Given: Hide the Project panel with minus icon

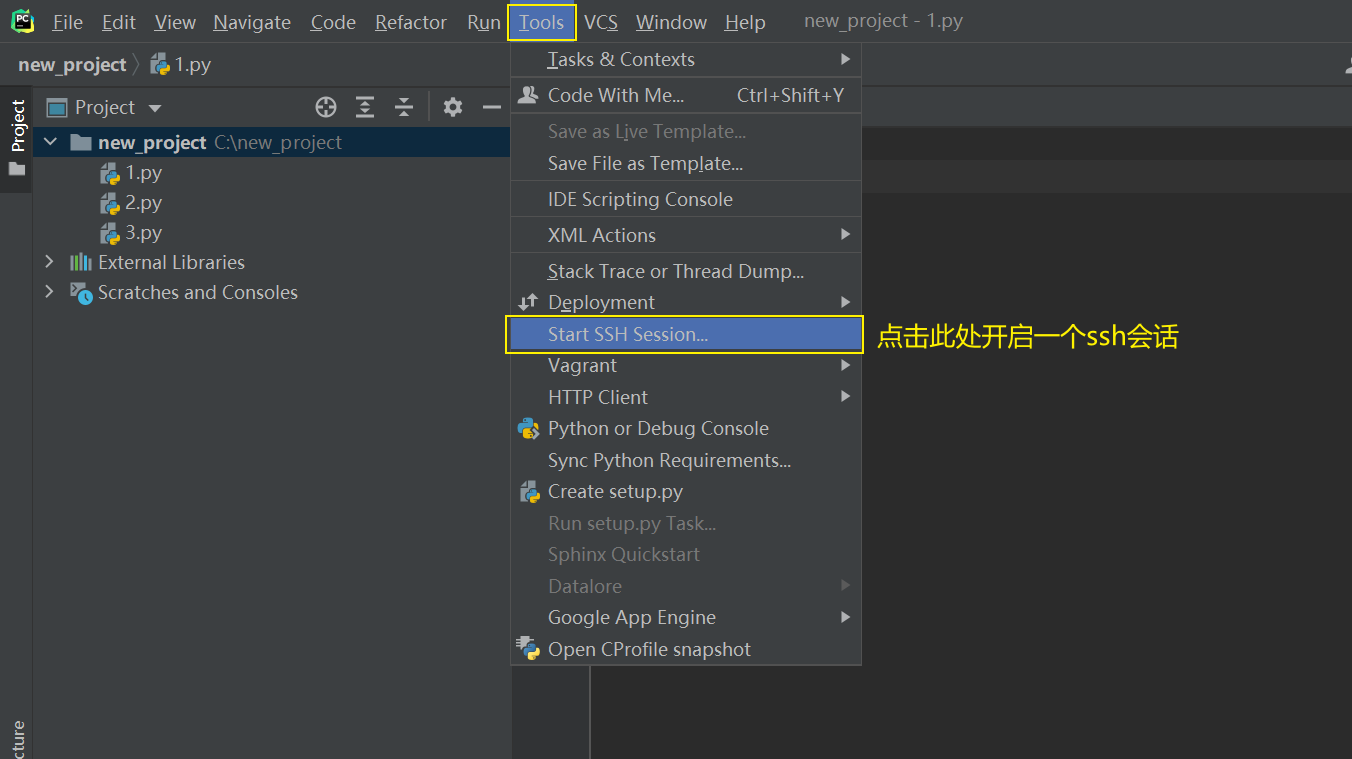Looking at the screenshot, I should click(491, 107).
